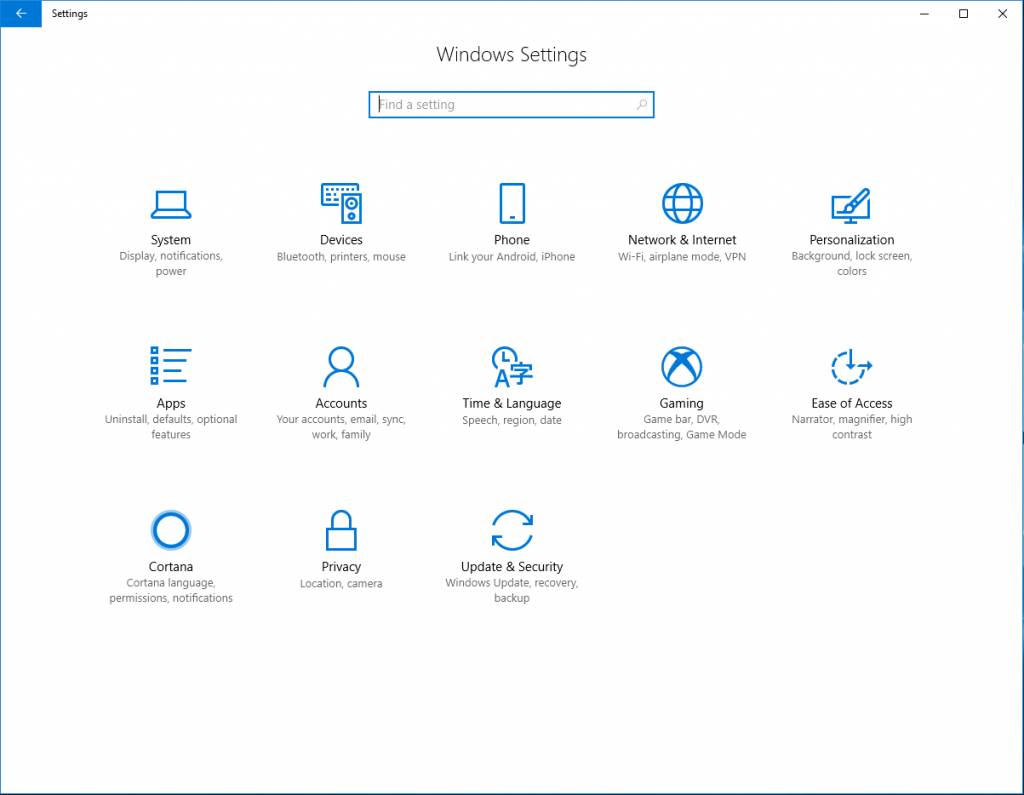This screenshot has height=795, width=1024.
Task: Click the 'Find a setting' search box
Action: [500, 105]
